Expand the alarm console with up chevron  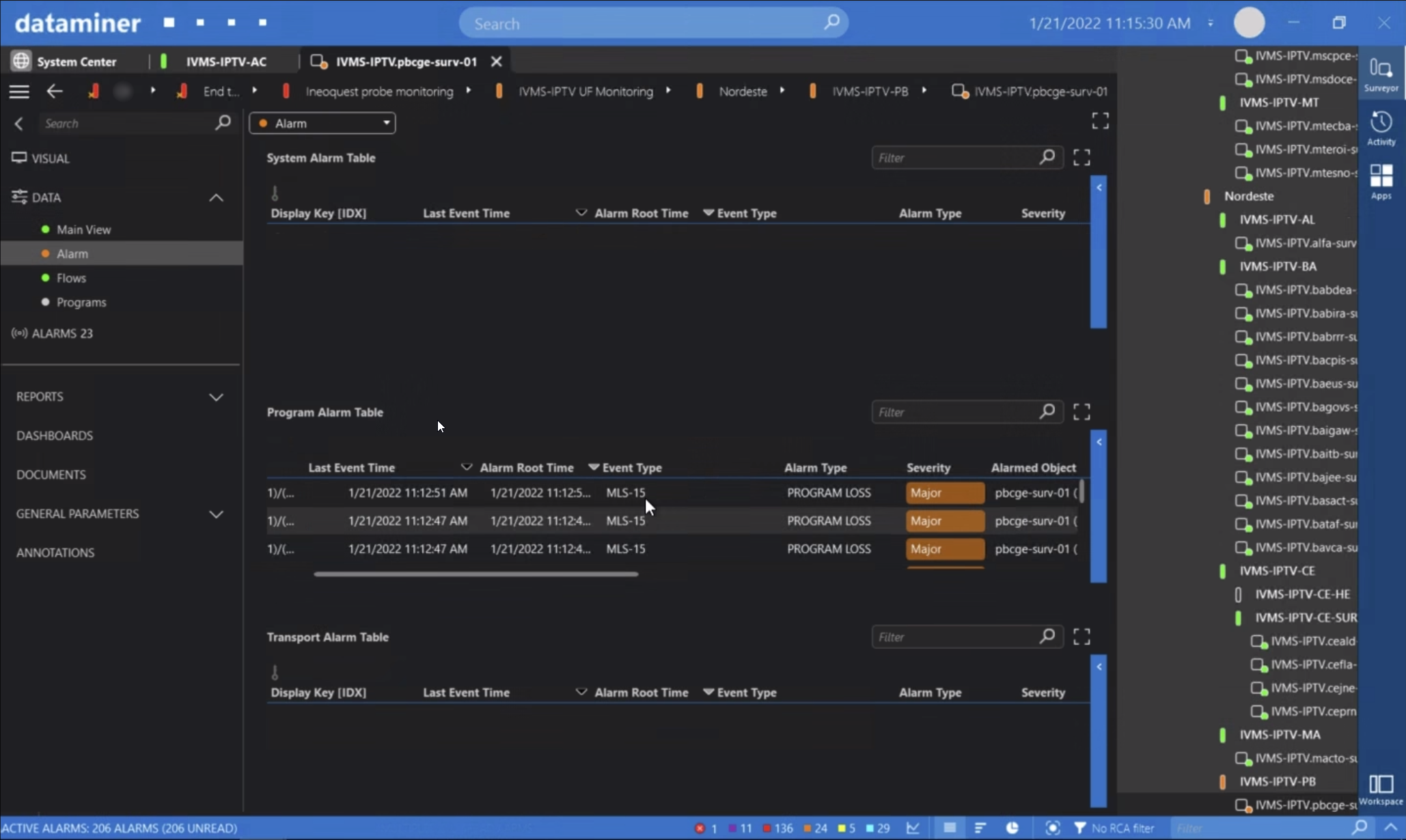[1391, 827]
